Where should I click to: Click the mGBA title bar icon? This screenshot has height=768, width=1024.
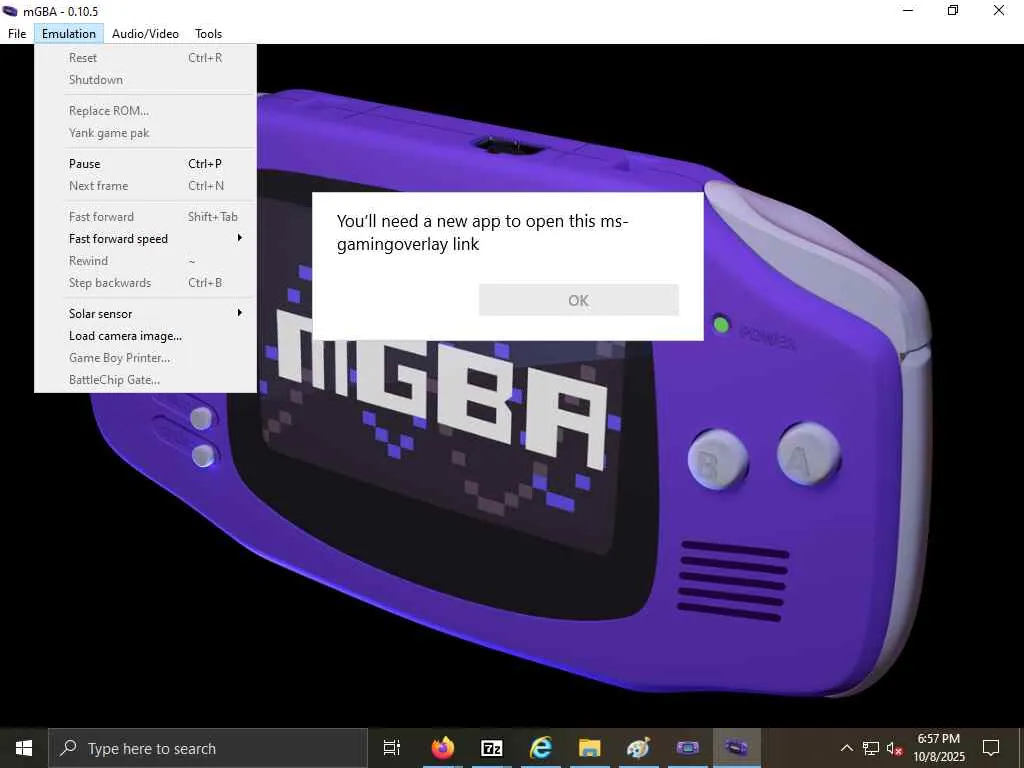(x=10, y=11)
